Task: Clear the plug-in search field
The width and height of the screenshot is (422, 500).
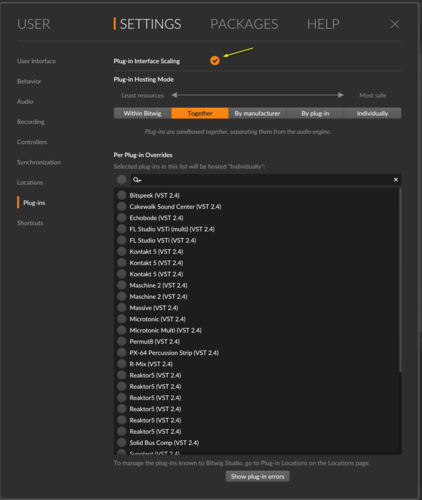Action: 396,180
